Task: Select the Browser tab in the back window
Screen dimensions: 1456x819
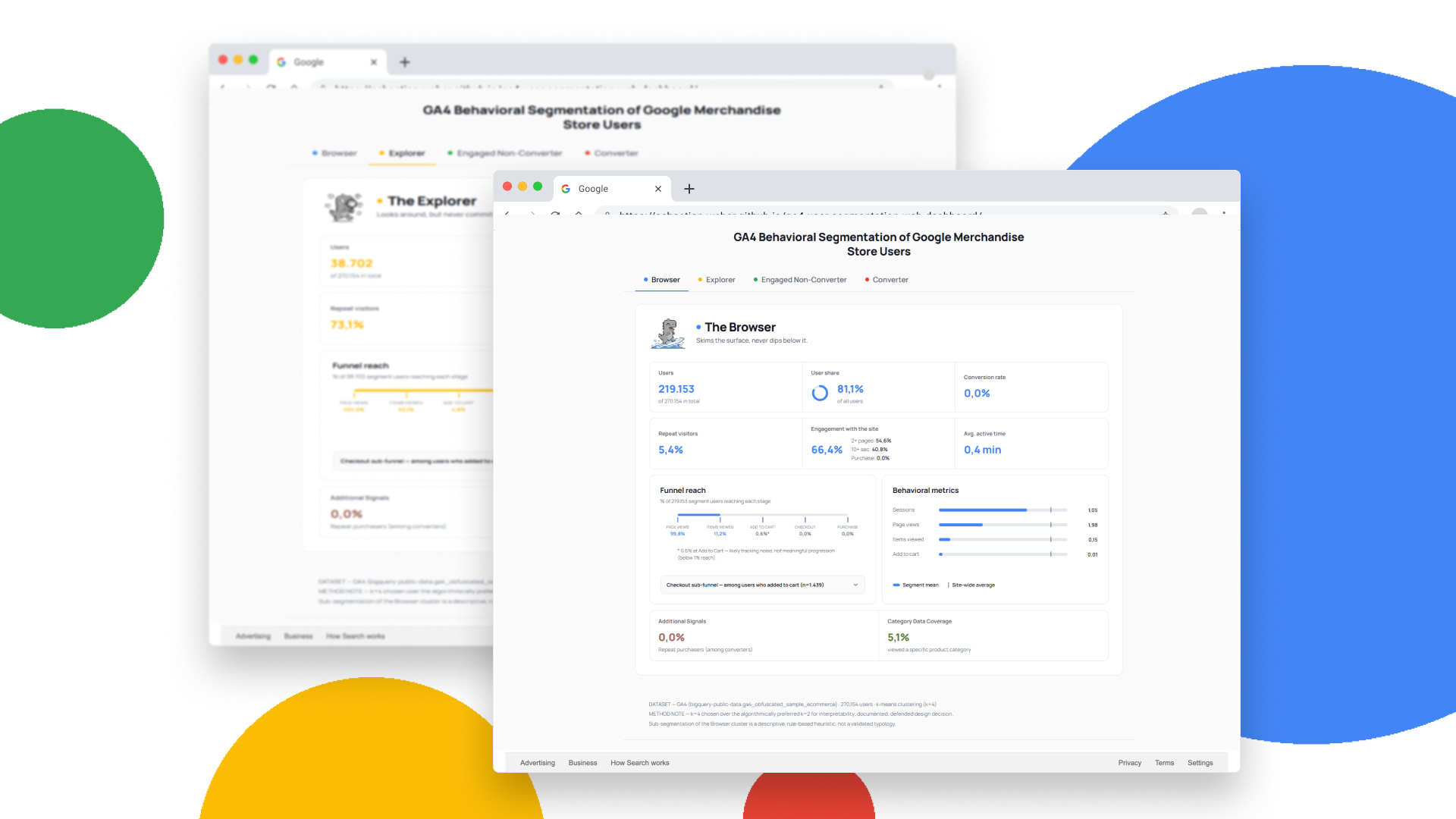Action: [334, 153]
